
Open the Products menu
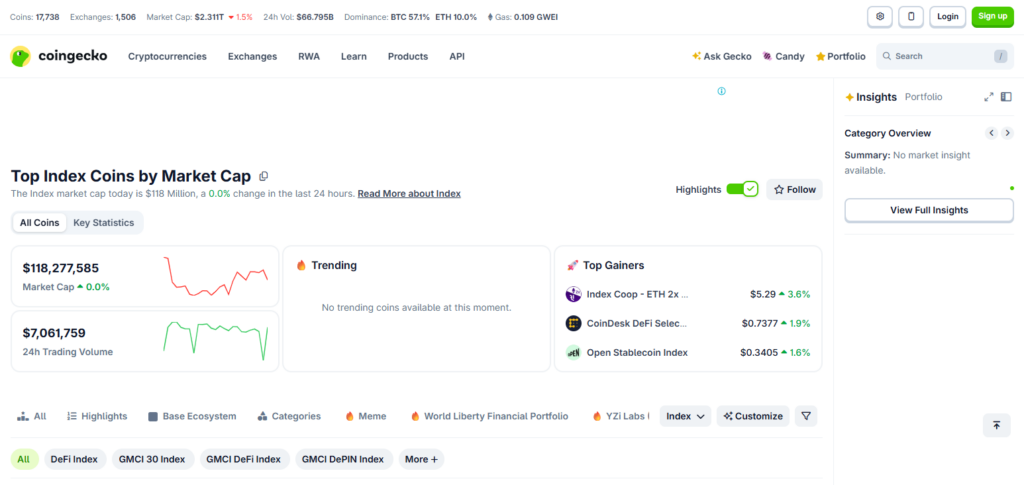(x=408, y=56)
